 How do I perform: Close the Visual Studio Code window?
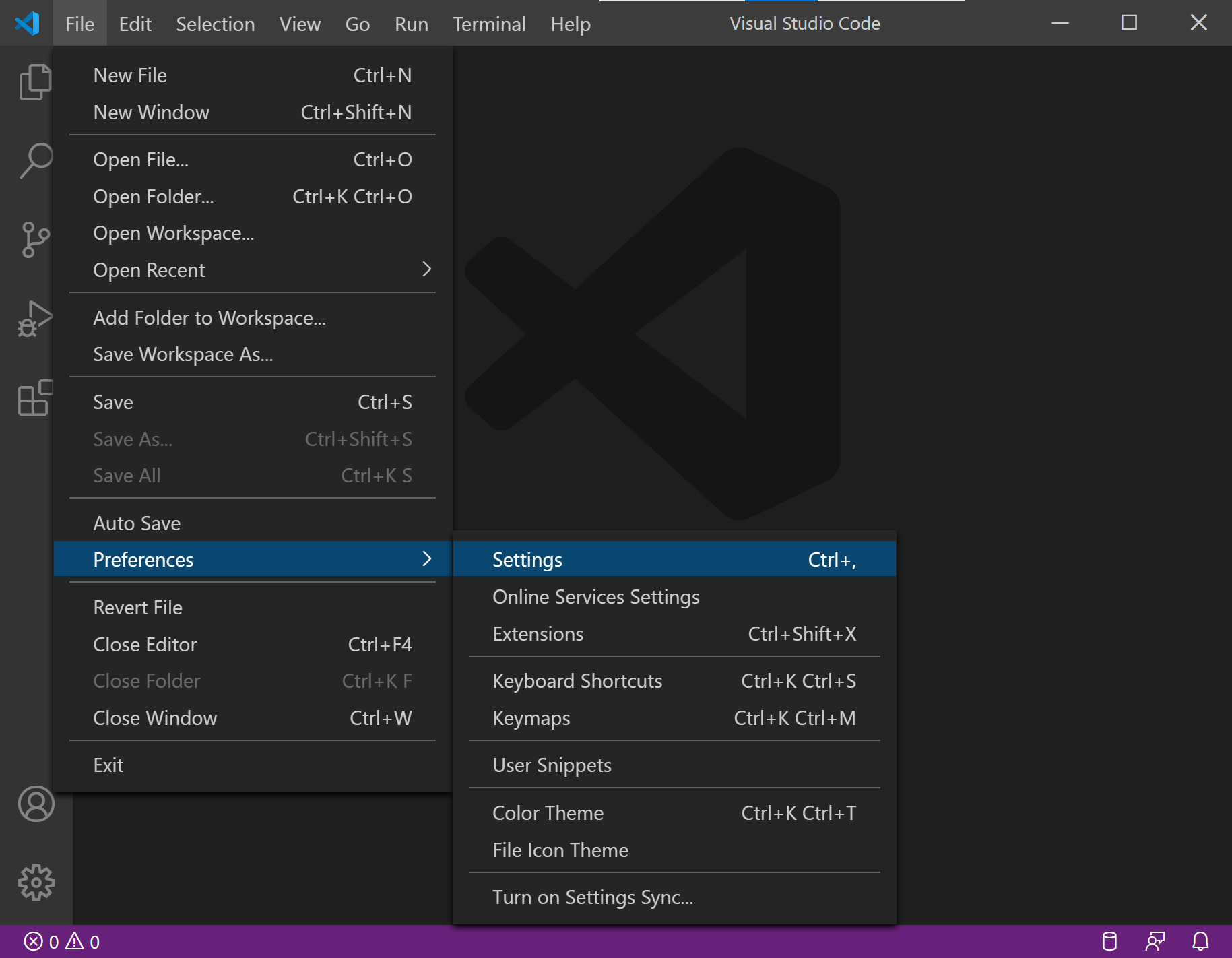coord(1198,24)
